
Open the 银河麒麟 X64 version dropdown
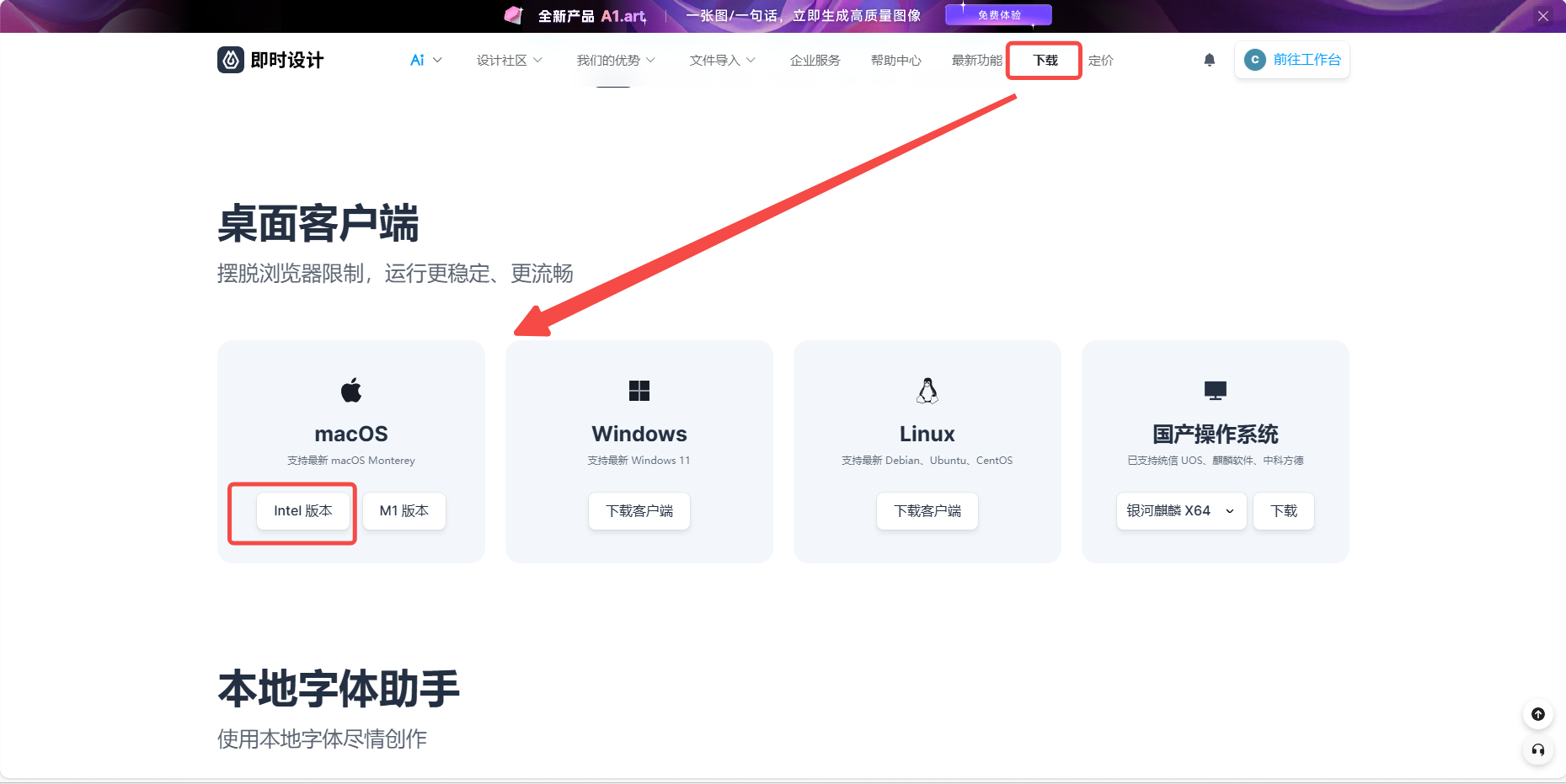click(x=1181, y=511)
